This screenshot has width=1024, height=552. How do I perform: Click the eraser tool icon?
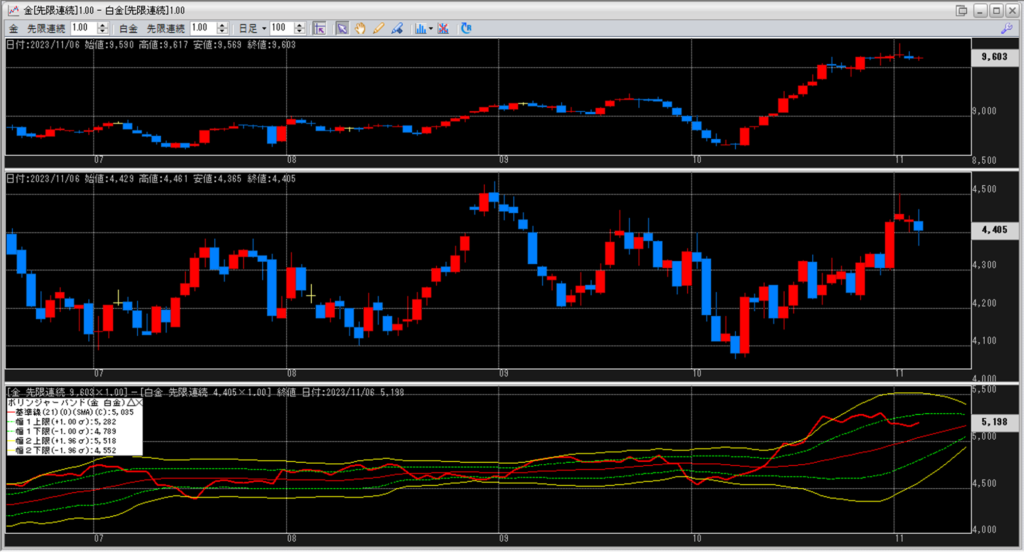tap(396, 28)
